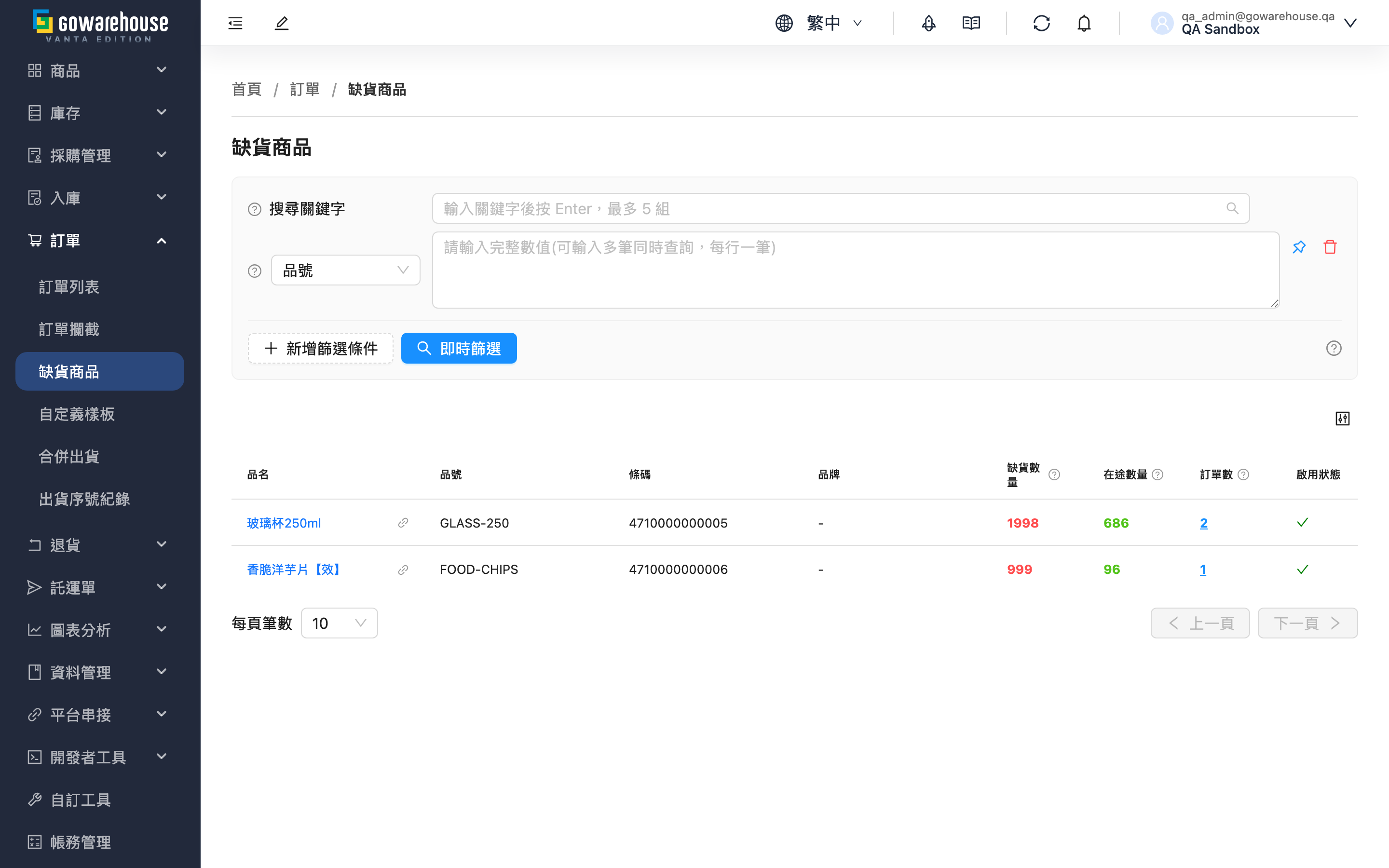The width and height of the screenshot is (1389, 868).
Task: Expand the 託運單 sidebar menu
Action: (x=100, y=587)
